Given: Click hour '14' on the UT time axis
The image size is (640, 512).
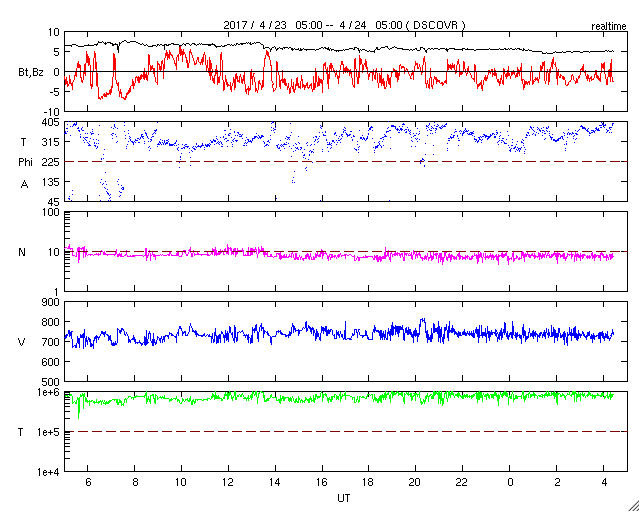Looking at the screenshot, I should [x=276, y=482].
